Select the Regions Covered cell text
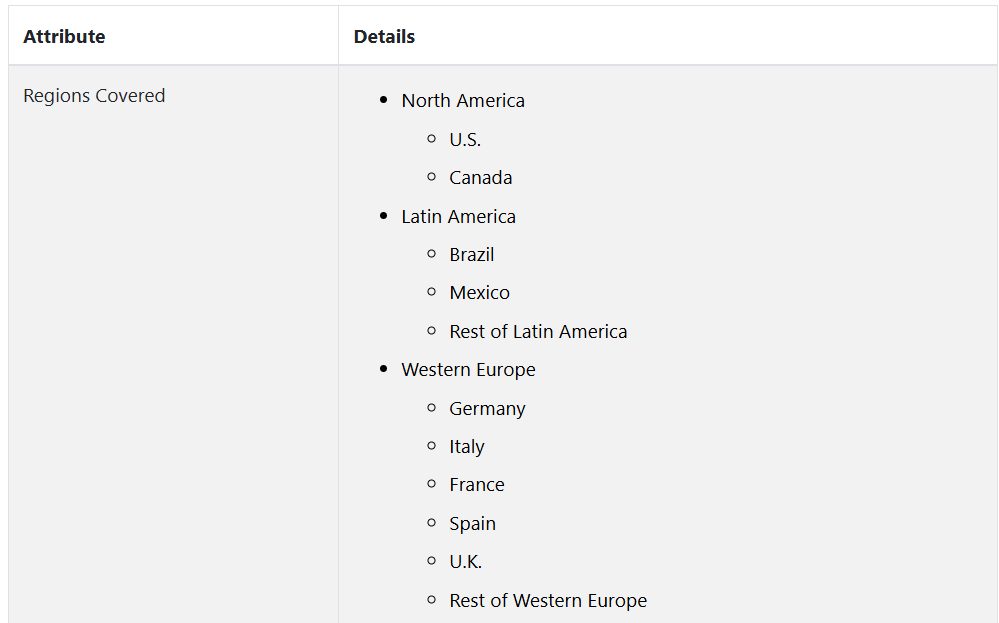This screenshot has width=999, height=623. click(94, 96)
